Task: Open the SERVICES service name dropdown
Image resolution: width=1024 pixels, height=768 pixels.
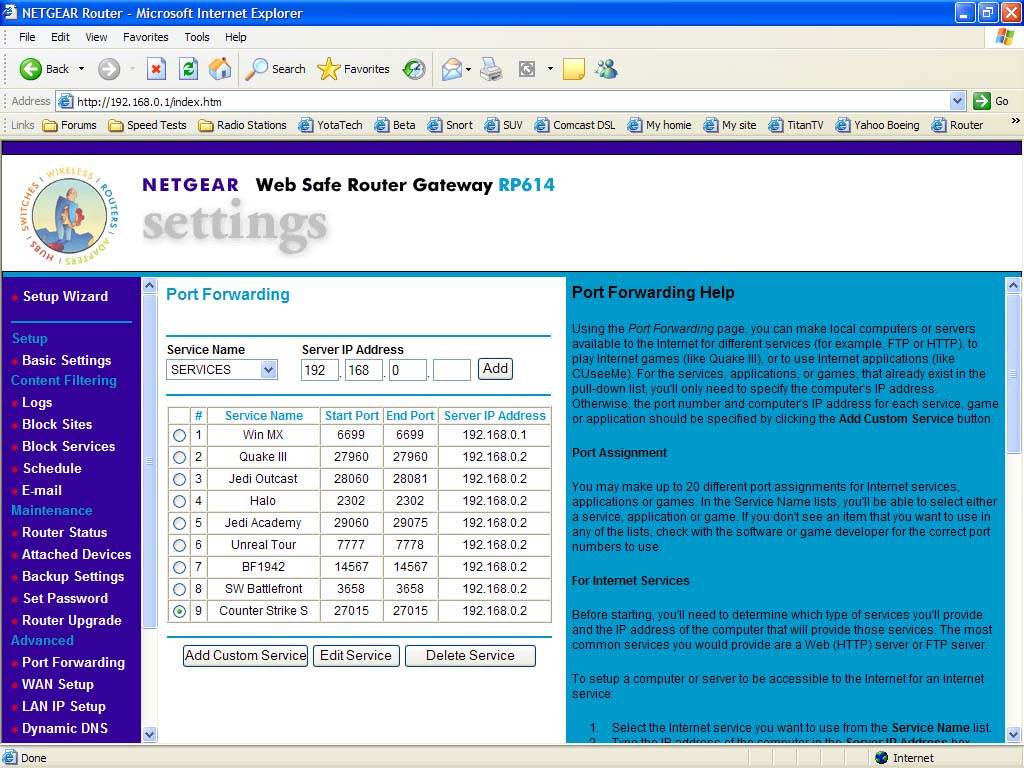Action: [222, 370]
